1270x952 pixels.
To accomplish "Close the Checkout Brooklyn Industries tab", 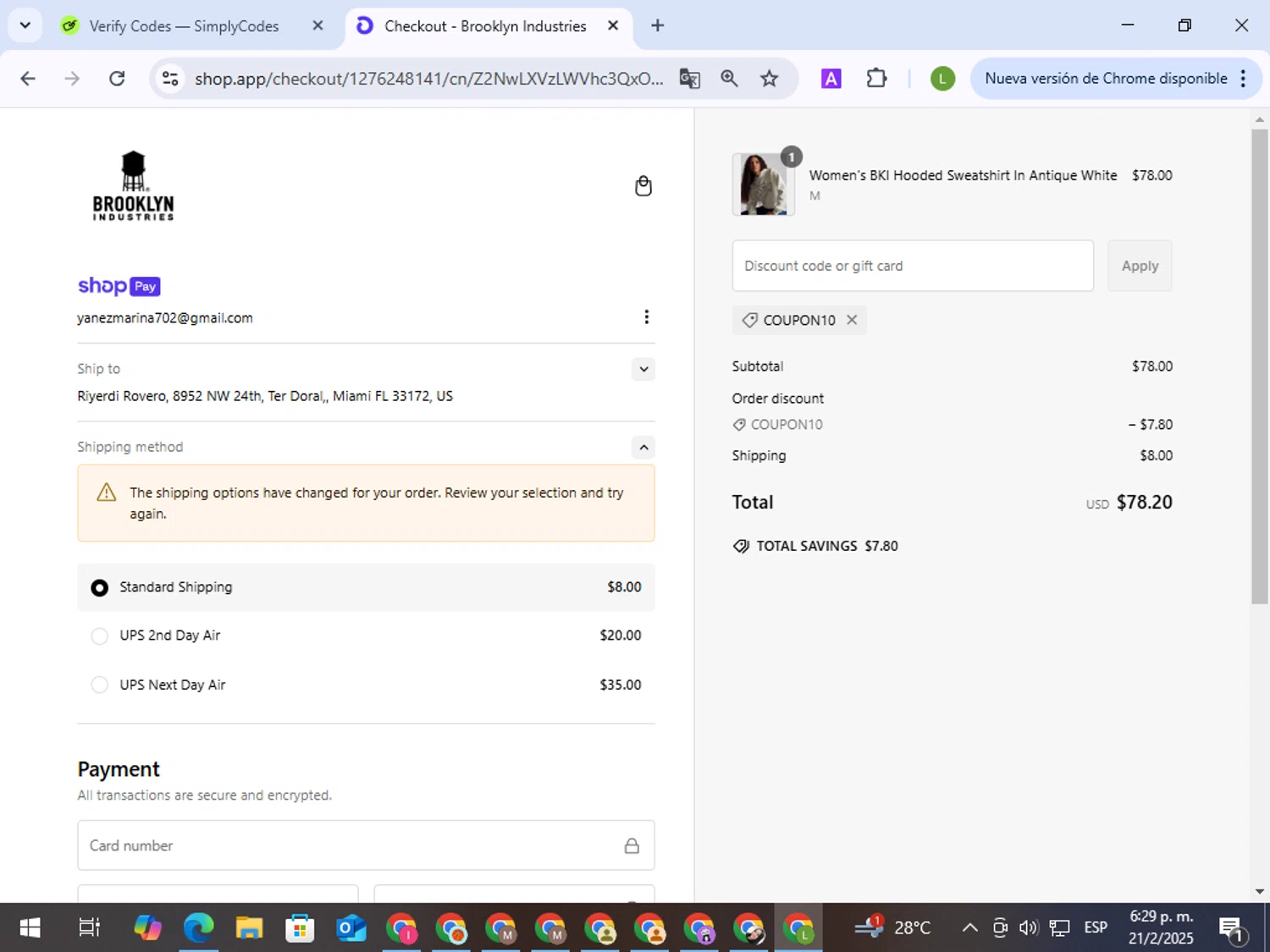I will 613,25.
